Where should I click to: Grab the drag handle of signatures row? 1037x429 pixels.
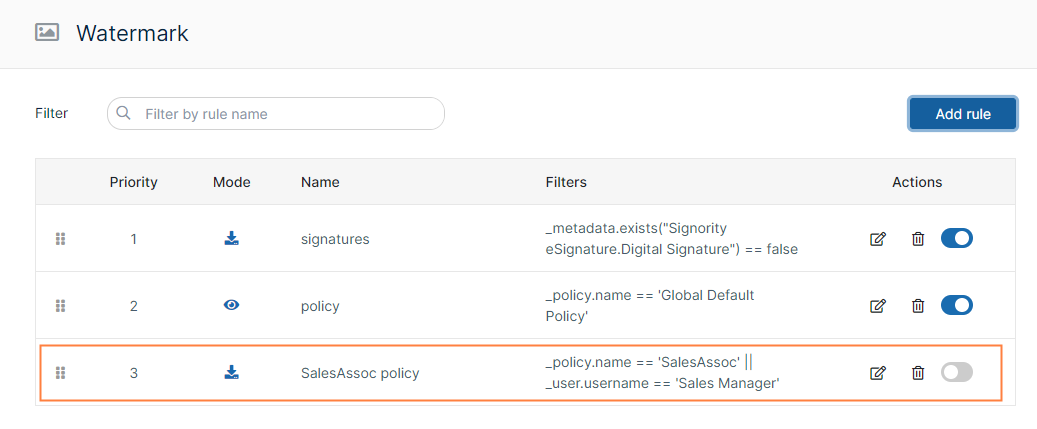point(60,239)
